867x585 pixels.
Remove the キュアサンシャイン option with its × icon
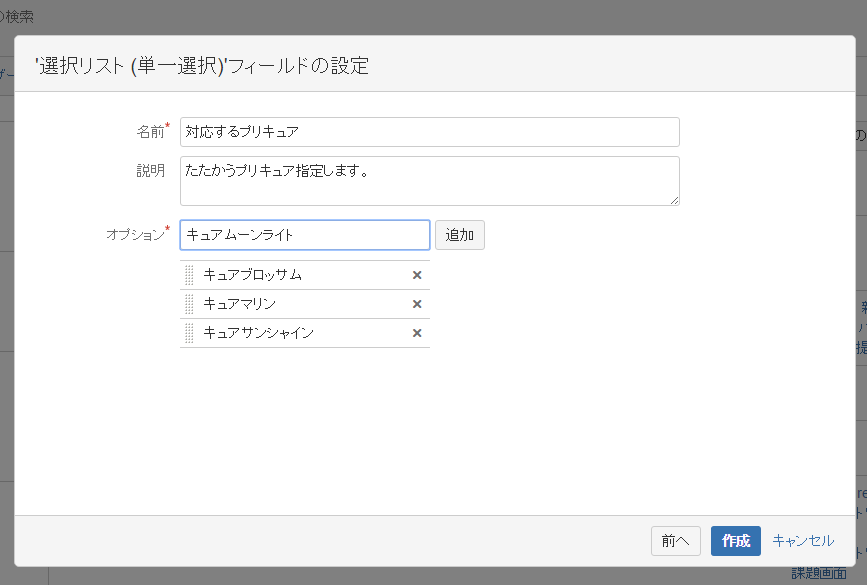417,332
